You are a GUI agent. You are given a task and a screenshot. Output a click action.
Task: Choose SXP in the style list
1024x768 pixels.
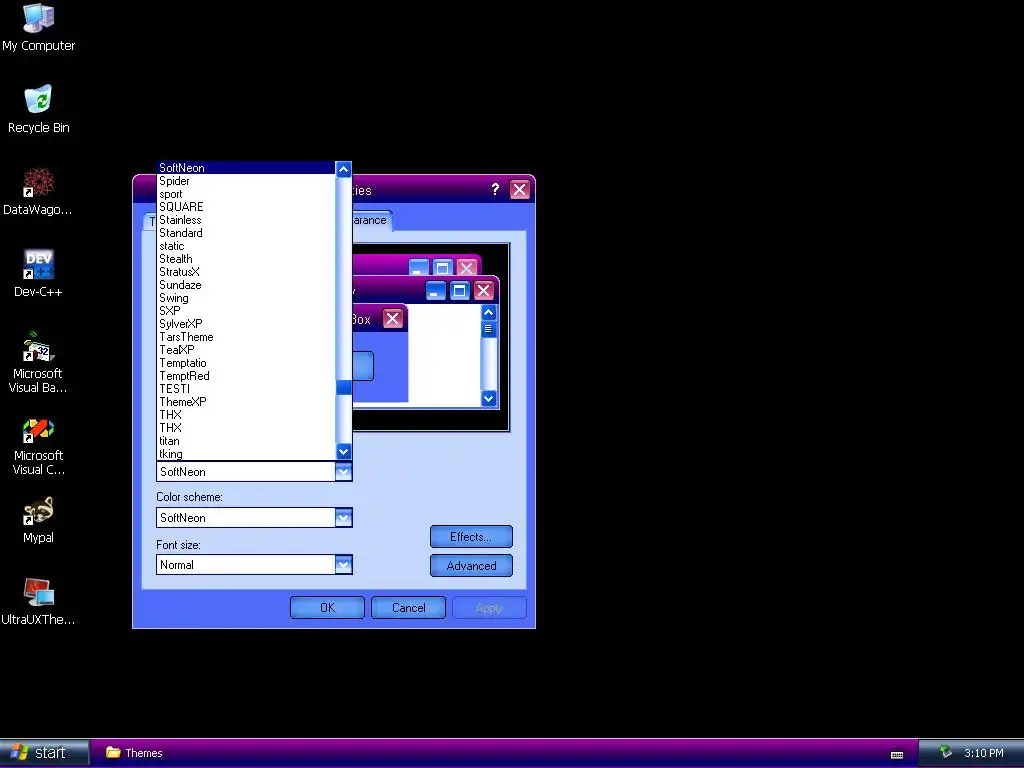[x=246, y=311]
